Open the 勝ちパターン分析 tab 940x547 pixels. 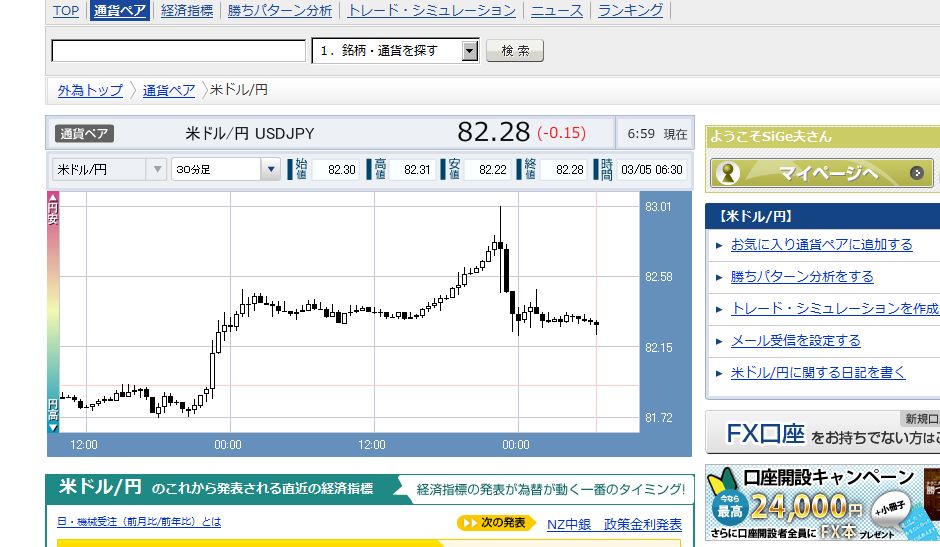click(279, 10)
